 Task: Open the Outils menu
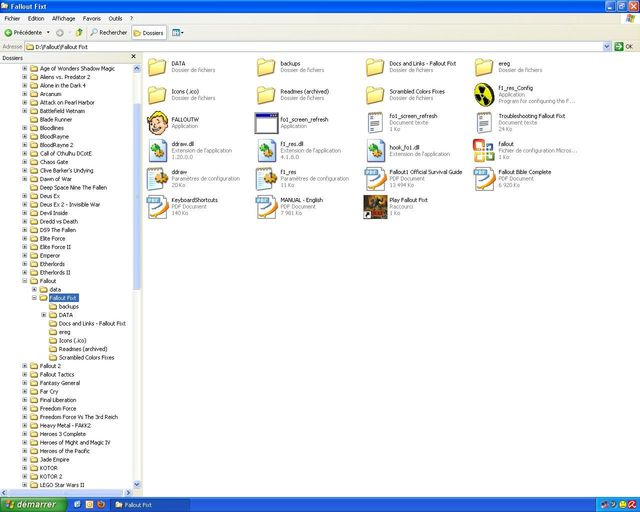click(x=116, y=18)
